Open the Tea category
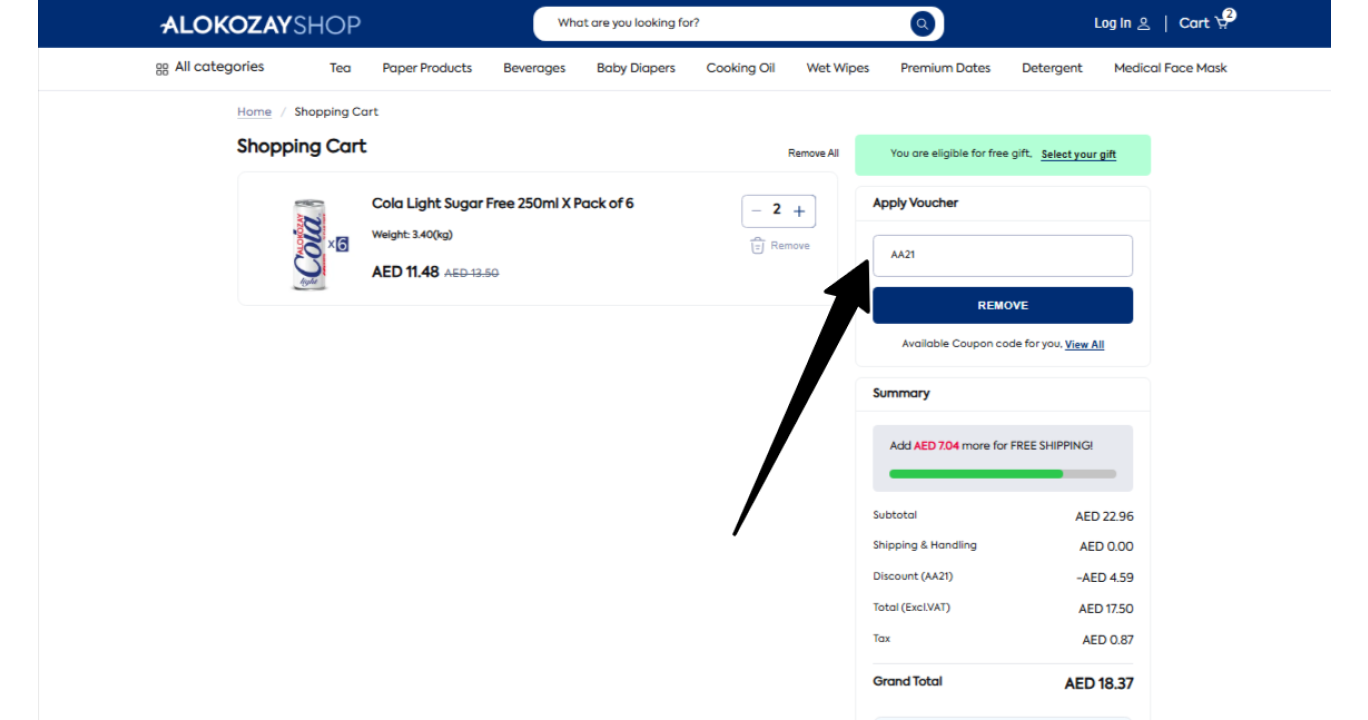 click(340, 68)
